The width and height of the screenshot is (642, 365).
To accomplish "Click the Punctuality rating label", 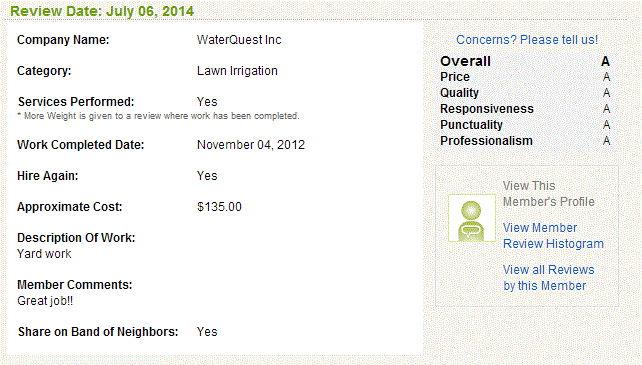I will click(471, 125).
